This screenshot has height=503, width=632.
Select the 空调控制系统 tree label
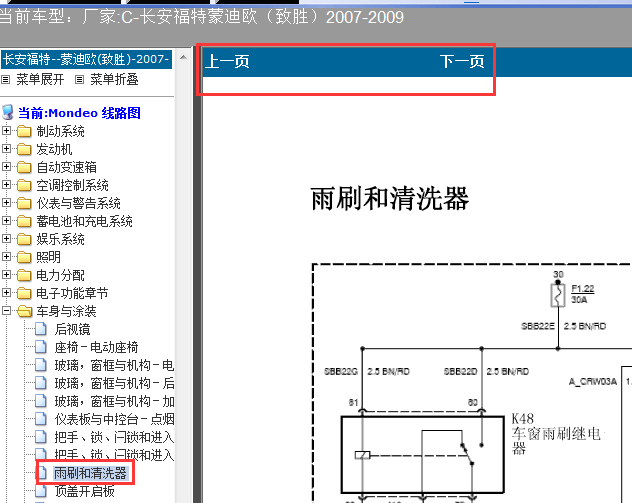[73, 185]
